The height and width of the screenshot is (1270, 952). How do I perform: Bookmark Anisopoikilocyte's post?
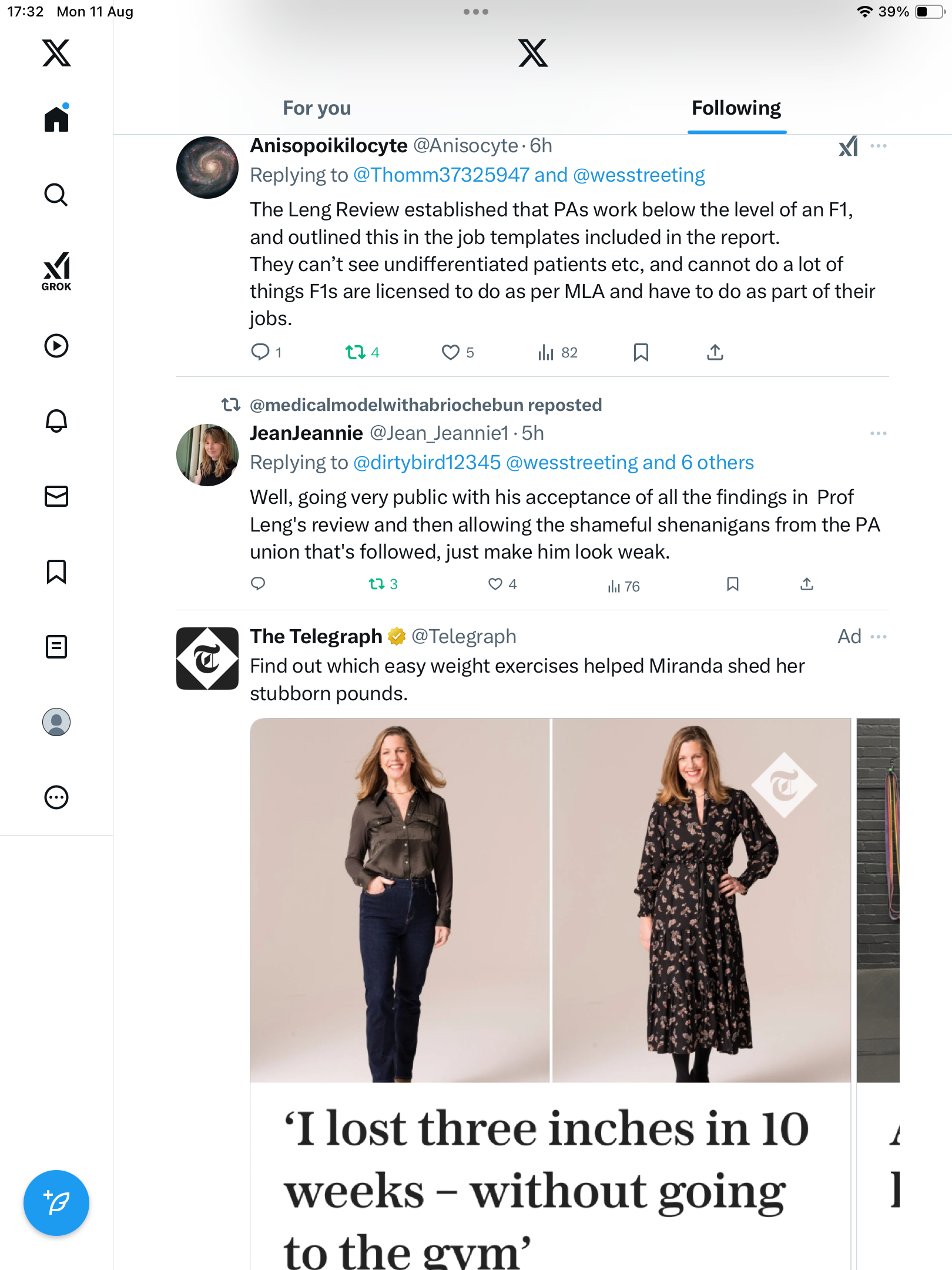(641, 352)
